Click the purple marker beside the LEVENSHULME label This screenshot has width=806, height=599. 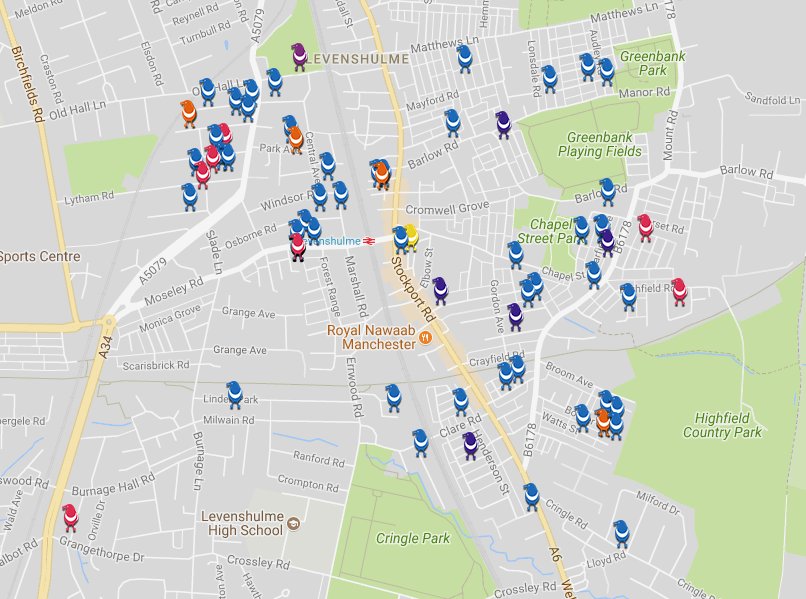pos(299,57)
